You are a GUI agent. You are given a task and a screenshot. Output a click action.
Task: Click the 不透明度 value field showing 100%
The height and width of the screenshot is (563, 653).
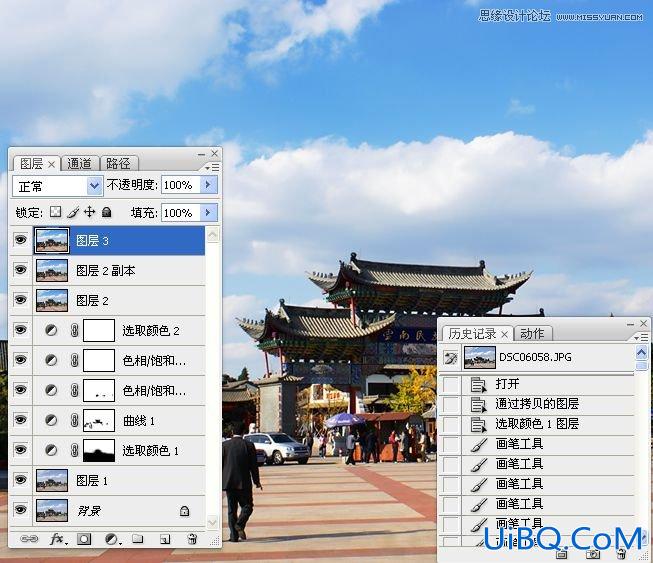tap(181, 185)
